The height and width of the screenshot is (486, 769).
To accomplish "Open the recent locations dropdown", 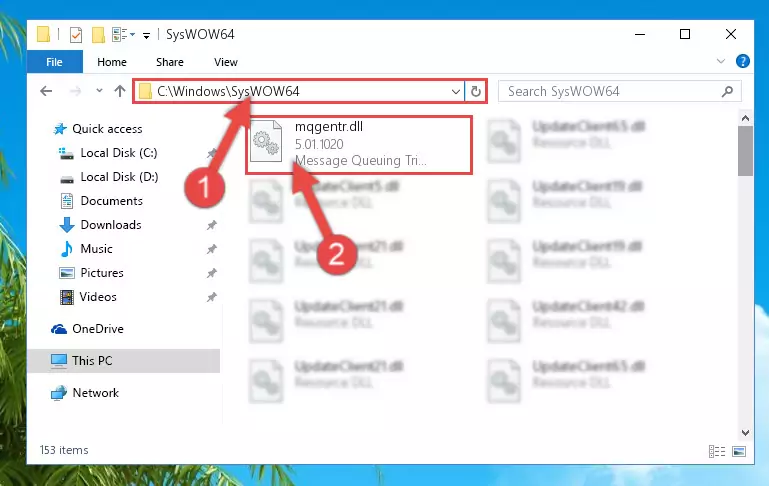I will (99, 91).
